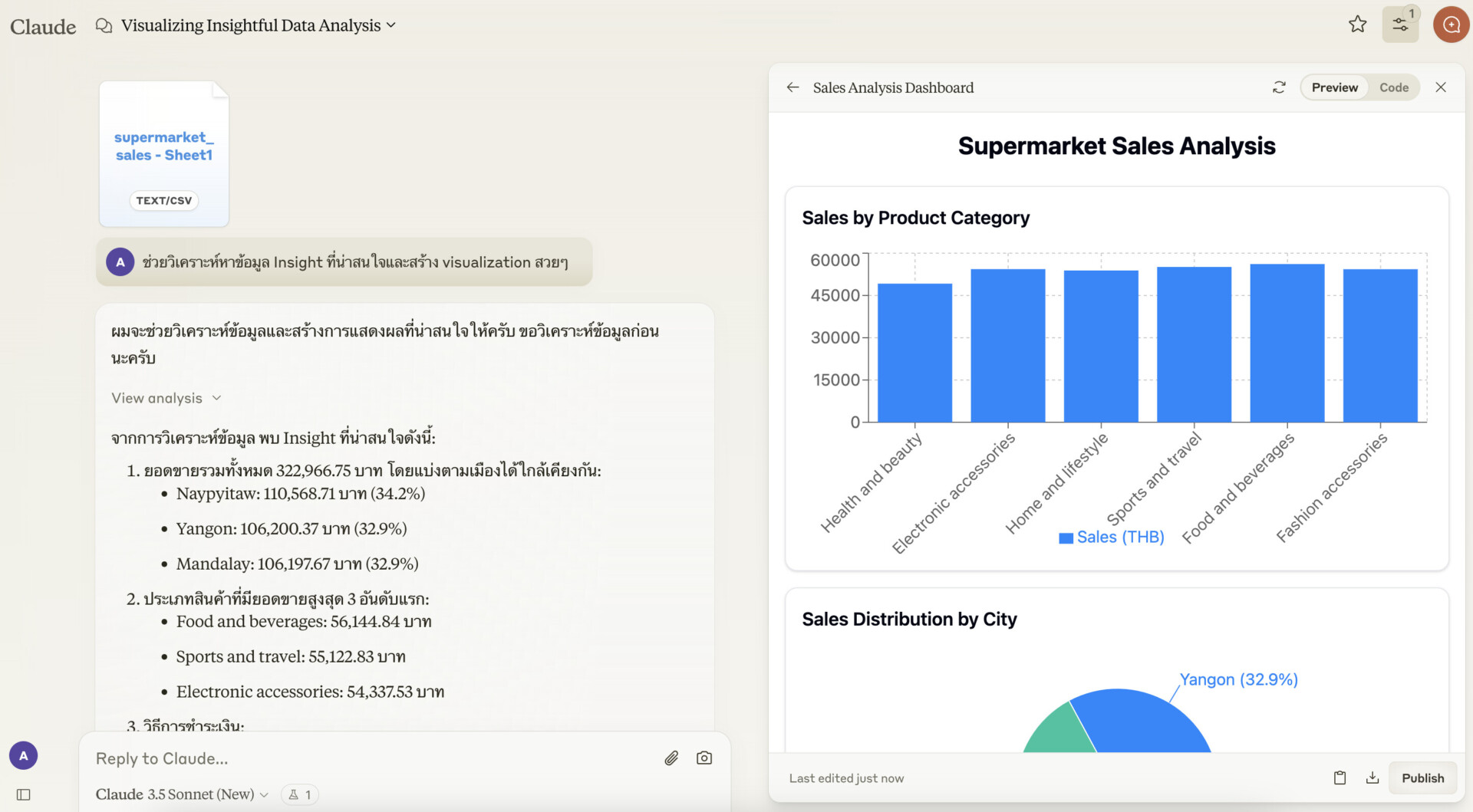This screenshot has width=1473, height=812.
Task: Click the Sales (THB) legend swatch
Action: (x=1065, y=537)
